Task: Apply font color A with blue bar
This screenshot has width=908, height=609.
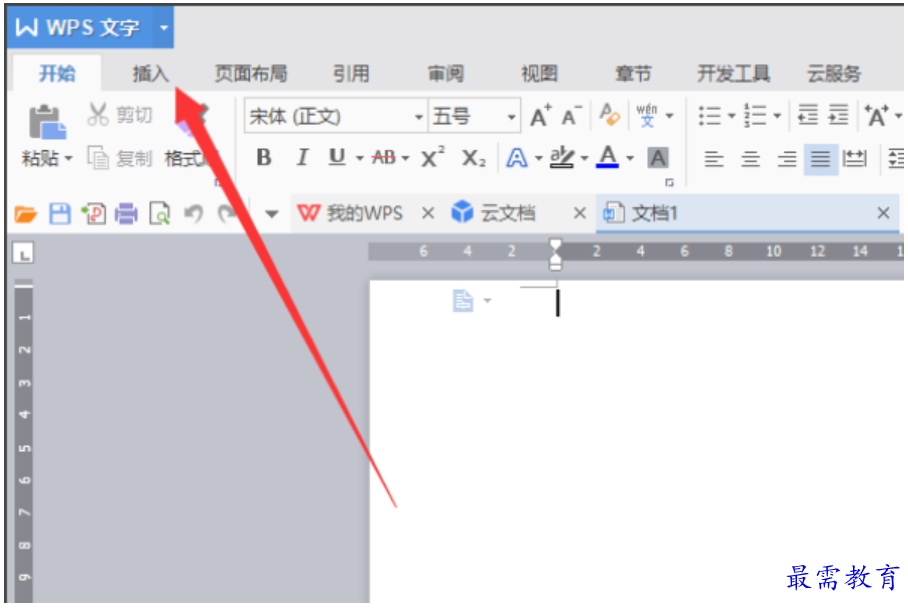Action: click(607, 157)
